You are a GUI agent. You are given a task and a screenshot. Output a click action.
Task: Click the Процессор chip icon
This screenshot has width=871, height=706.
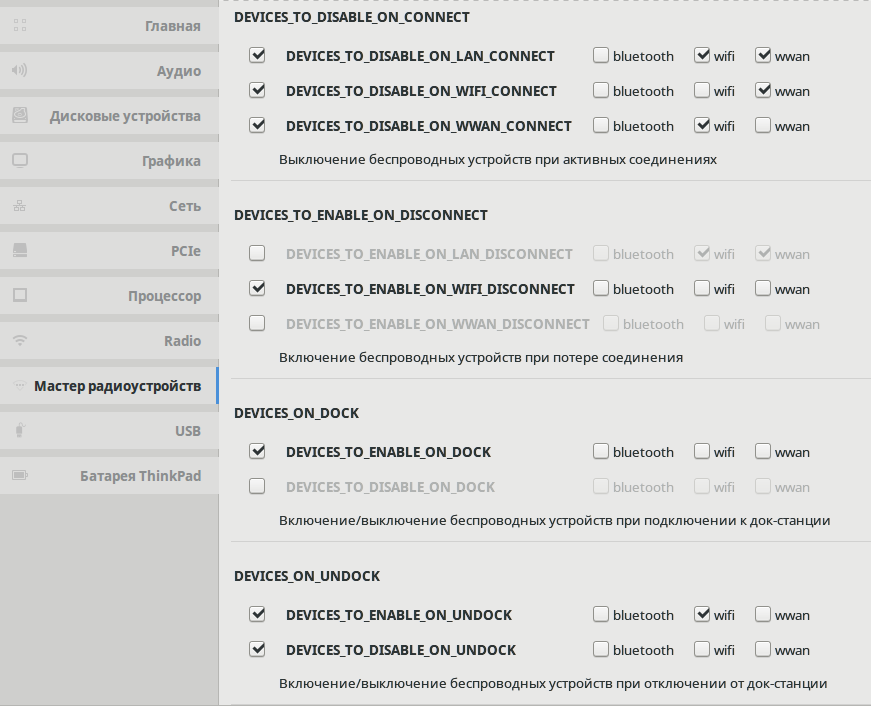tap(20, 295)
